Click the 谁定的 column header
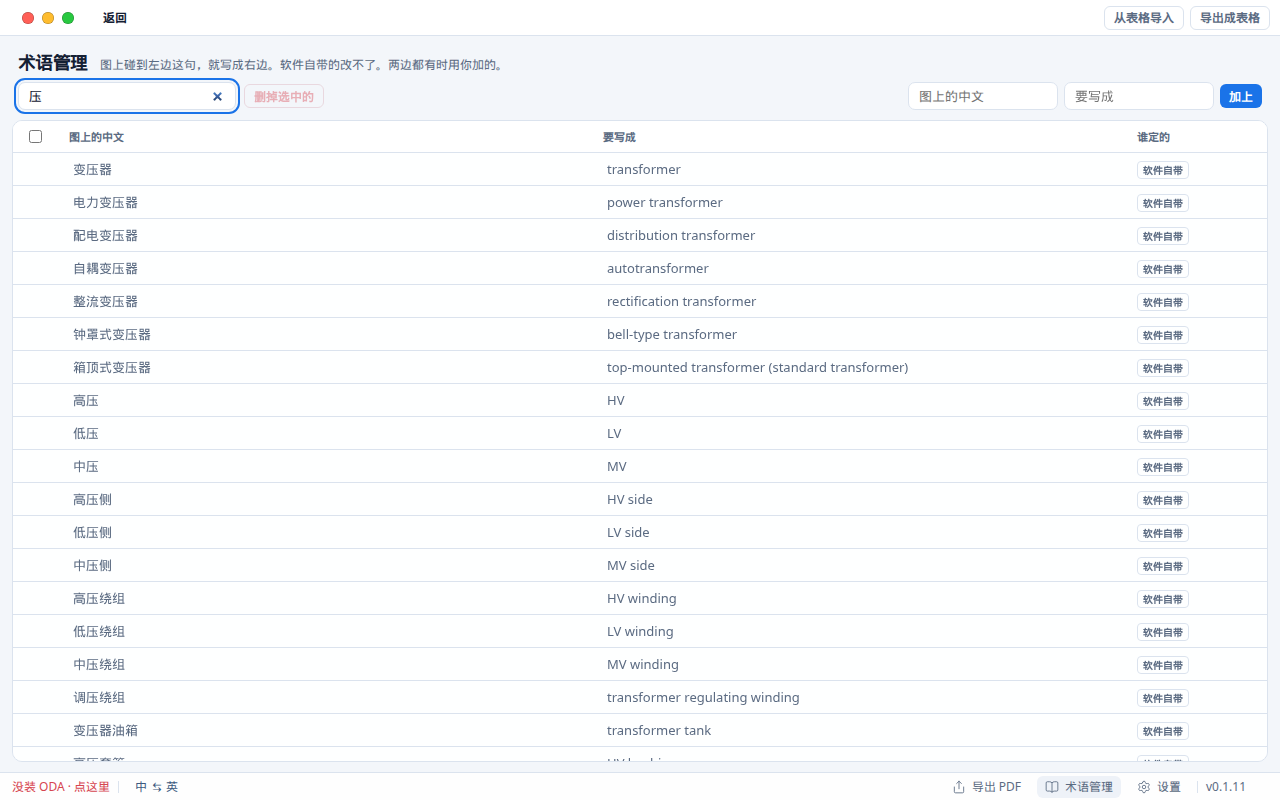Image resolution: width=1280 pixels, height=800 pixels. point(1153,137)
